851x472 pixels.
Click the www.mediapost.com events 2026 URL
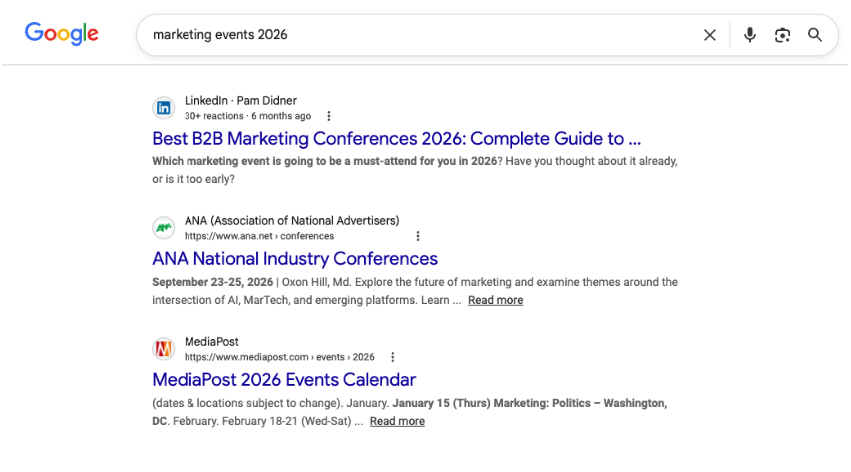click(x=280, y=357)
